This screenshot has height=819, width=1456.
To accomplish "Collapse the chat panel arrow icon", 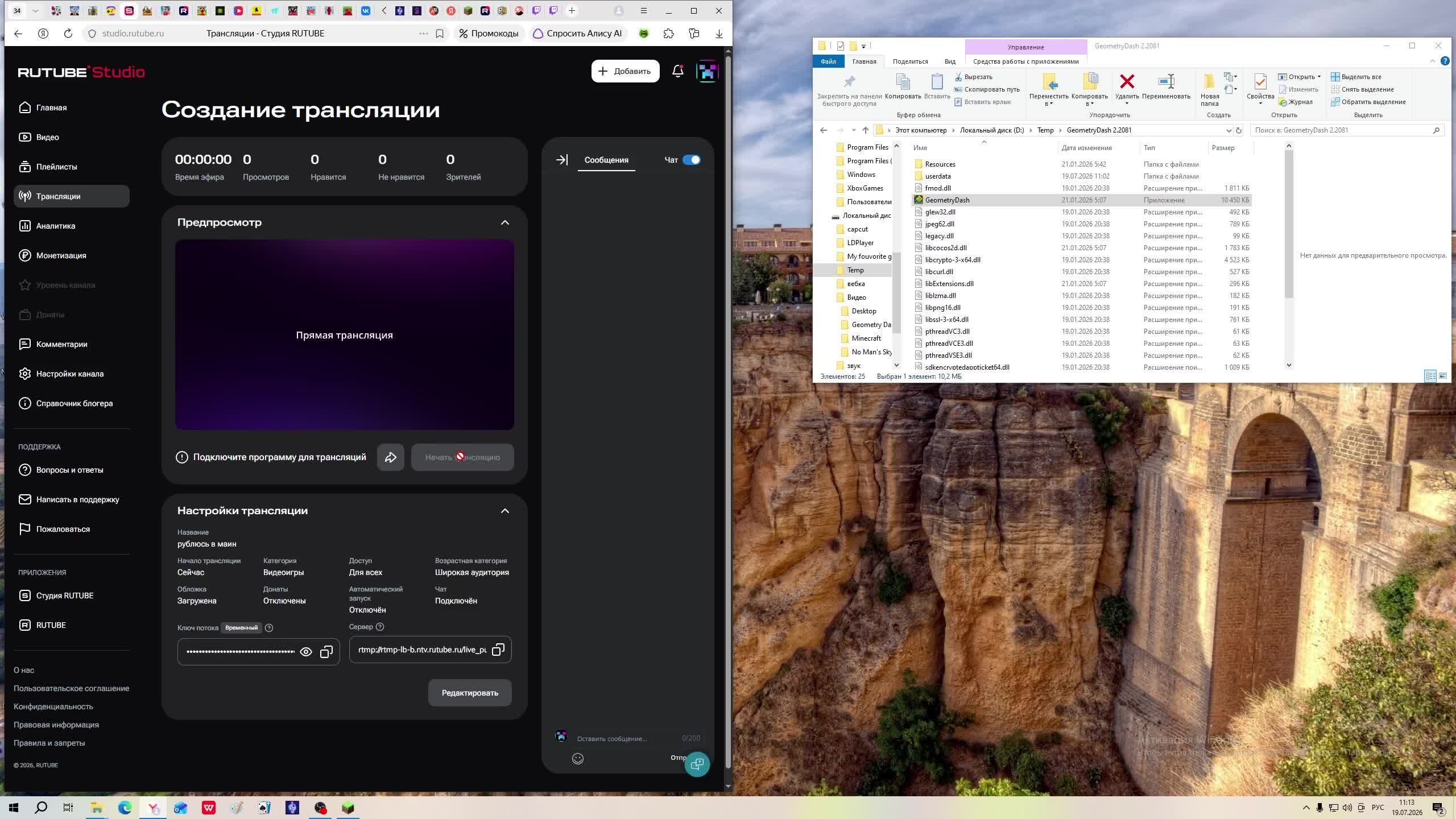I will pos(561,160).
